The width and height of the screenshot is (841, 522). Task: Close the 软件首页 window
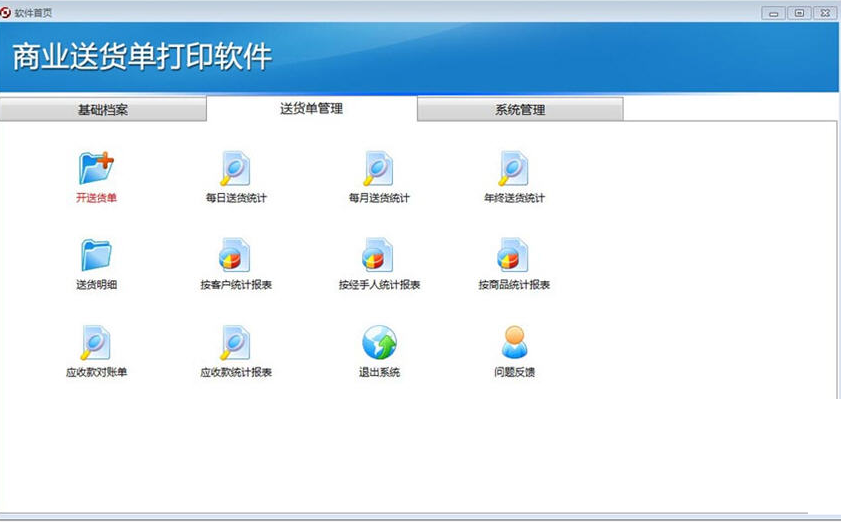click(x=825, y=13)
